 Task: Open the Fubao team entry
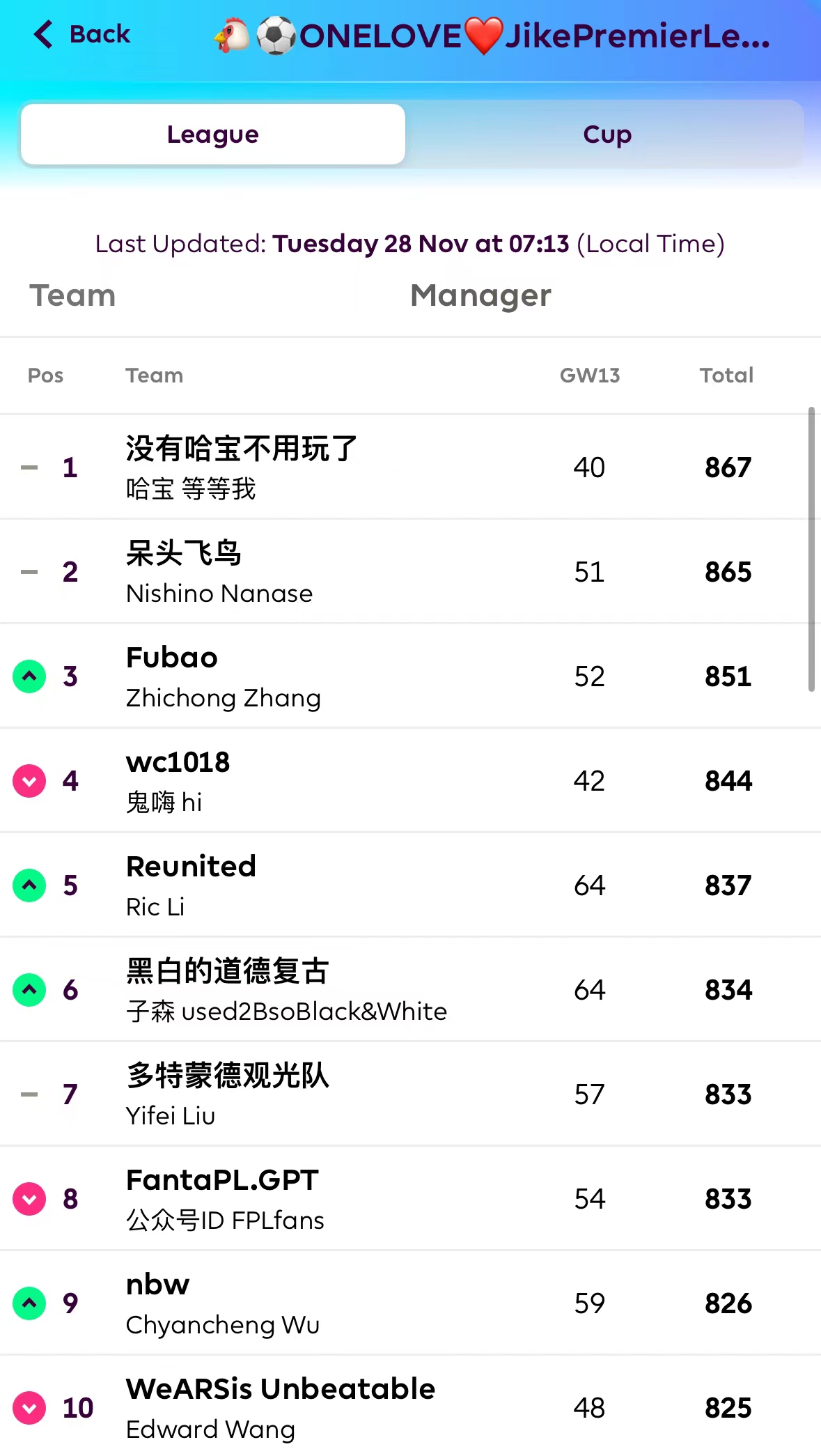pos(172,658)
